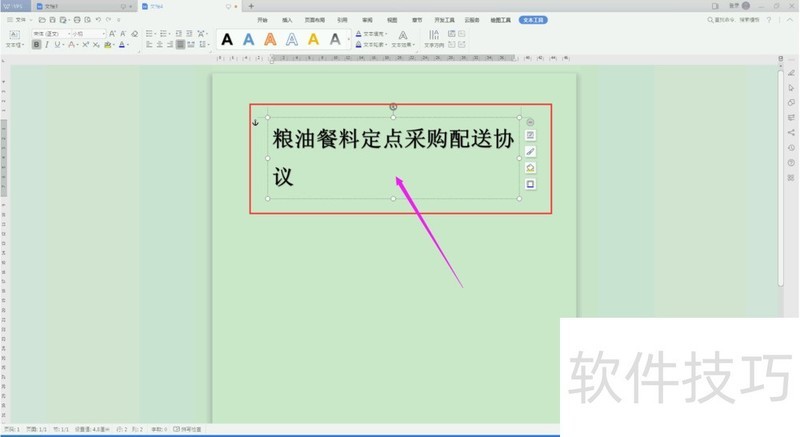Click numbered list icon
800x437 pixels.
pyautogui.click(x=164, y=34)
